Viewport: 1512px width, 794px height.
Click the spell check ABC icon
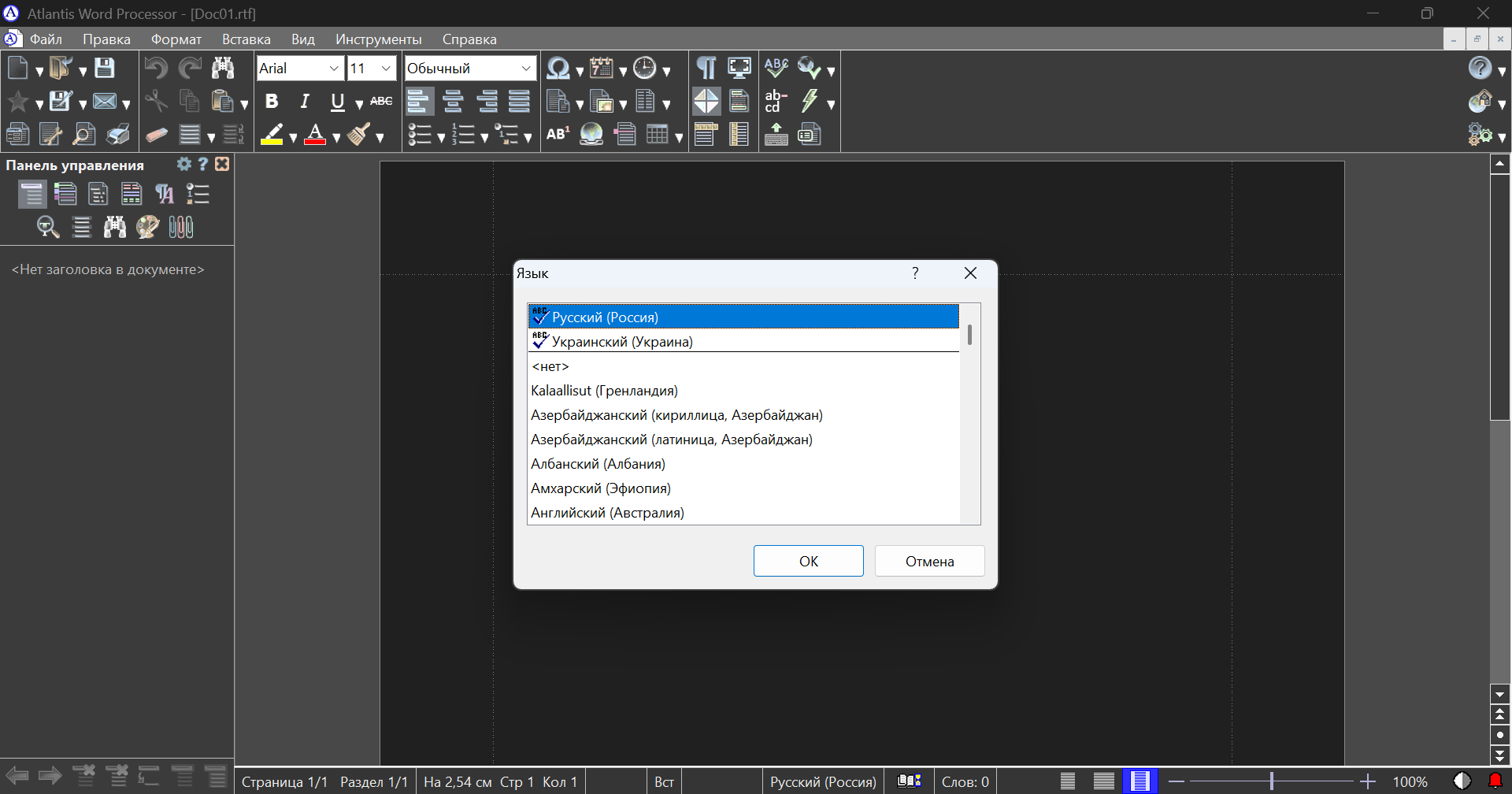[776, 68]
